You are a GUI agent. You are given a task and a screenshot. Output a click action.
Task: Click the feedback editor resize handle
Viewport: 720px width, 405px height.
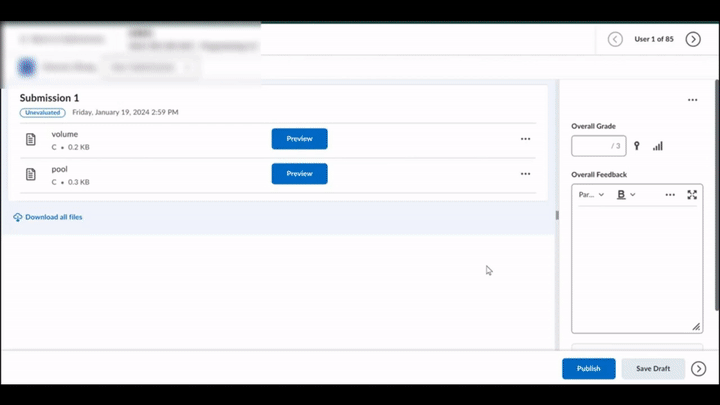[696, 326]
